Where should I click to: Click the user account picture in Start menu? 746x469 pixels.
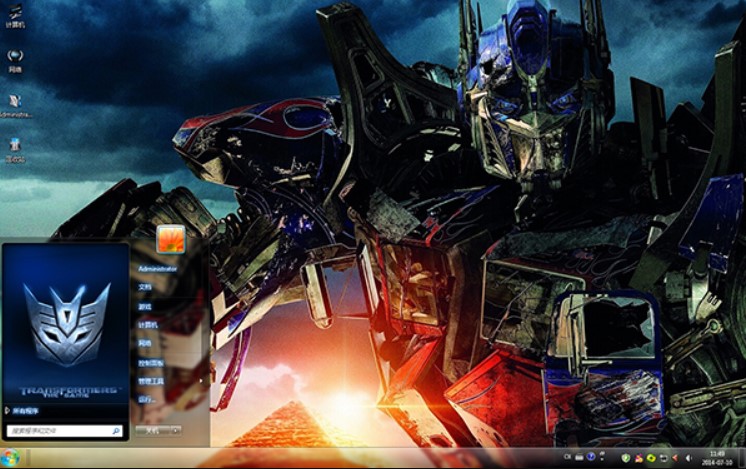tap(171, 239)
